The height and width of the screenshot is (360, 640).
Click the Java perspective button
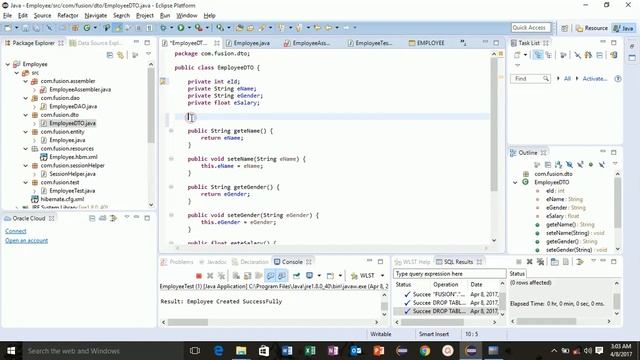coord(624,28)
